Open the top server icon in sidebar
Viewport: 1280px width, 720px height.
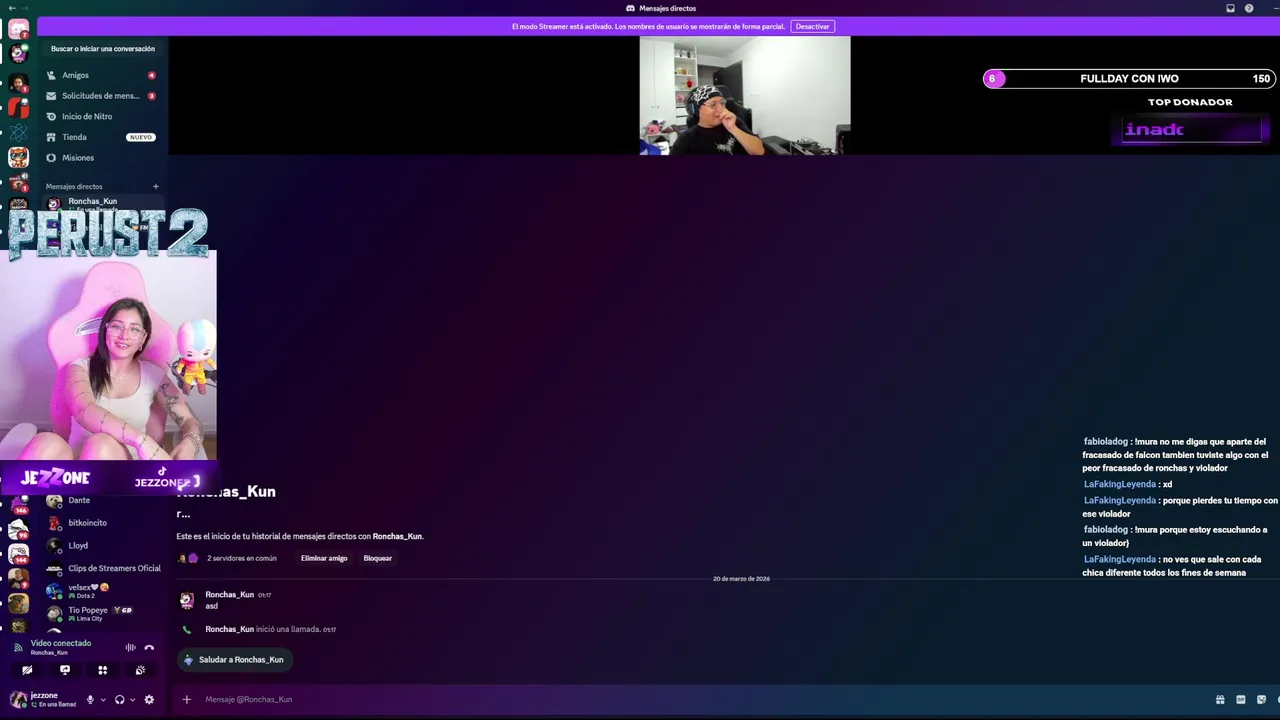pyautogui.click(x=19, y=30)
